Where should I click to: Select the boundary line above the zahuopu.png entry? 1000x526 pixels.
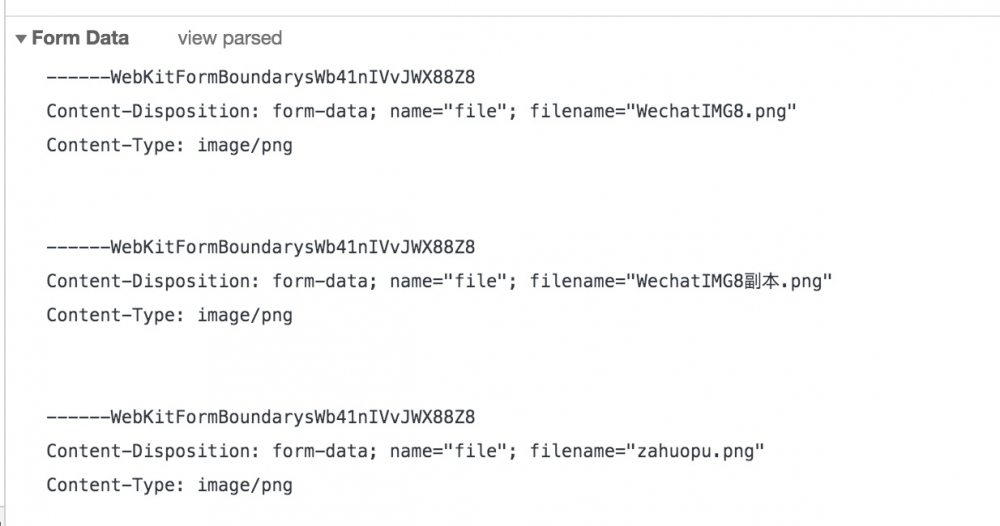260,417
